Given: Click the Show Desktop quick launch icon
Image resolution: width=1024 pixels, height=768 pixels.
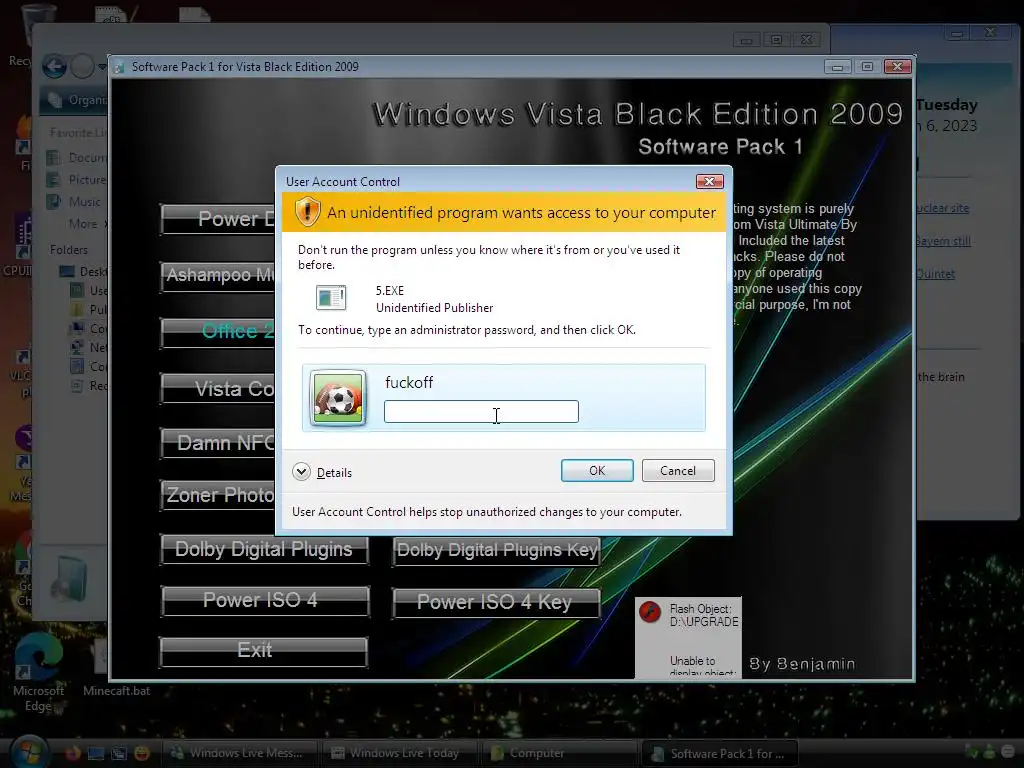Looking at the screenshot, I should tap(96, 753).
